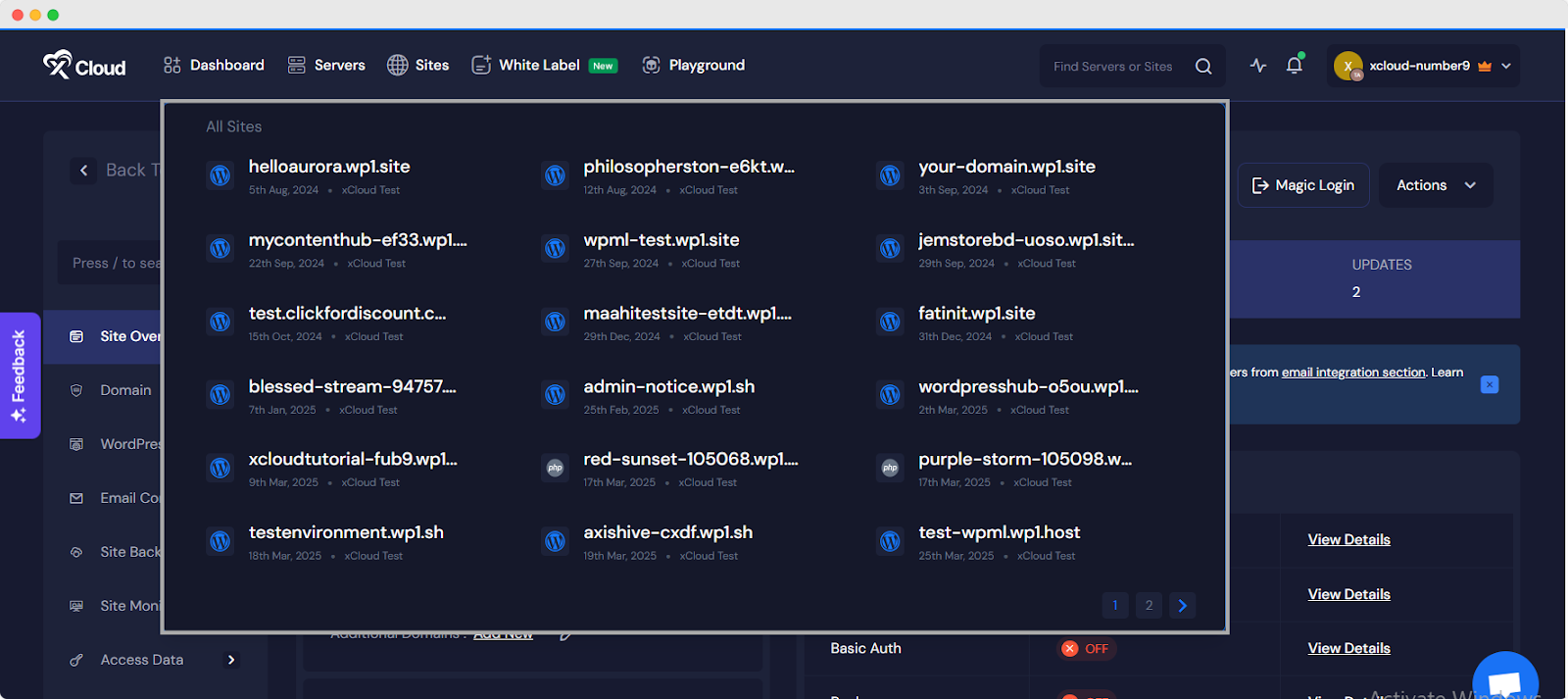1568x699 pixels.
Task: Go to page 2 of sites
Action: [x=1149, y=606]
